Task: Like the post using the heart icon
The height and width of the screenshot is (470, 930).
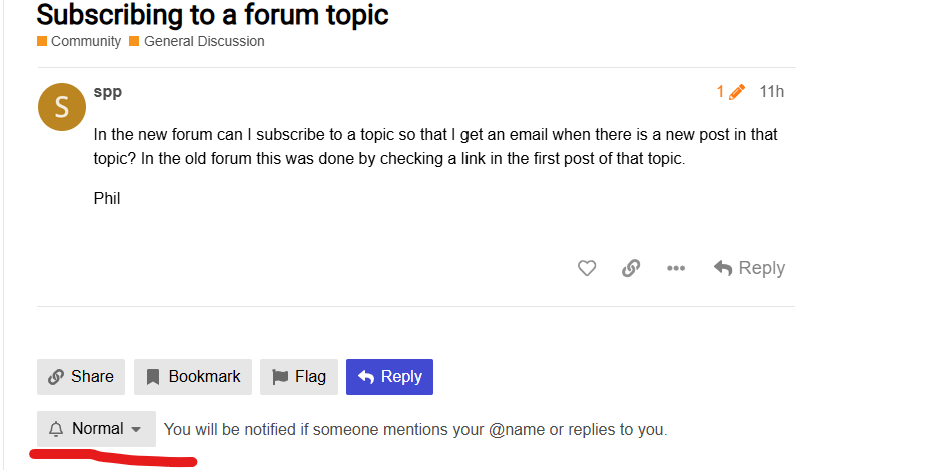Action: click(587, 268)
